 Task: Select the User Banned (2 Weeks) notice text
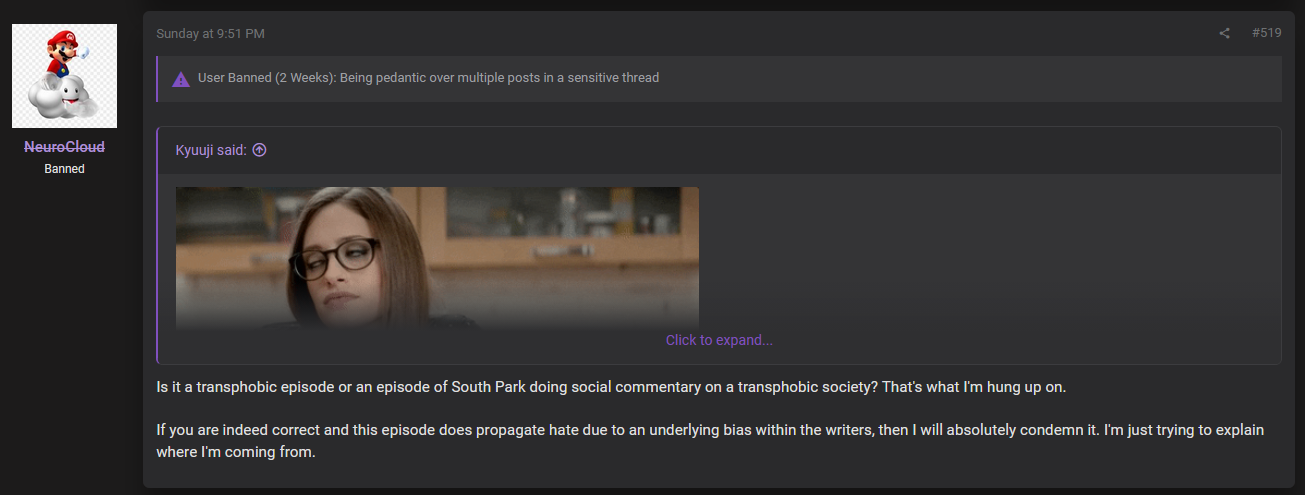(428, 77)
